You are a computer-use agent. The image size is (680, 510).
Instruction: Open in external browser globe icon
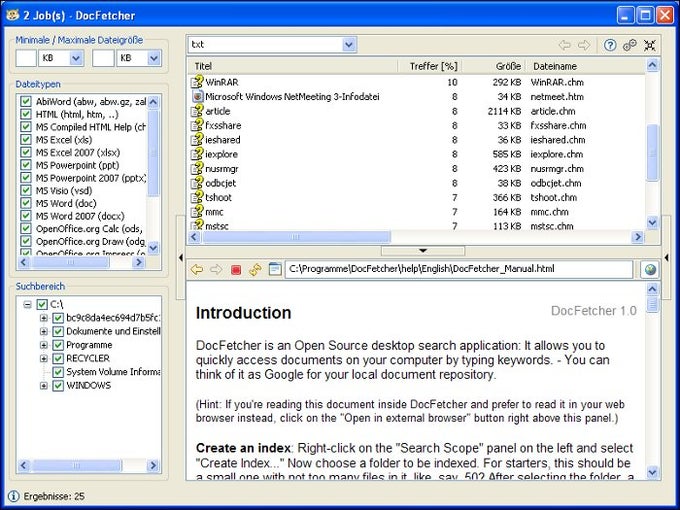coord(650,270)
